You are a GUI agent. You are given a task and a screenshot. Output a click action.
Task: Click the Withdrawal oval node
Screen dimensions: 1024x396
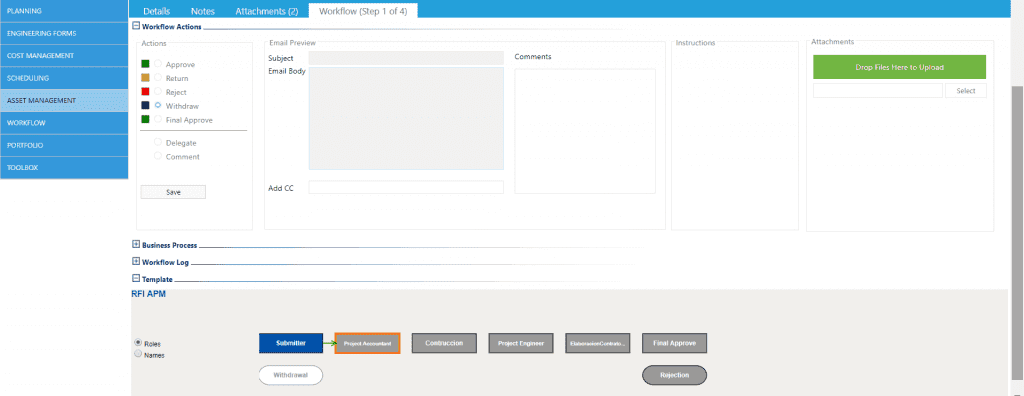[291, 376]
